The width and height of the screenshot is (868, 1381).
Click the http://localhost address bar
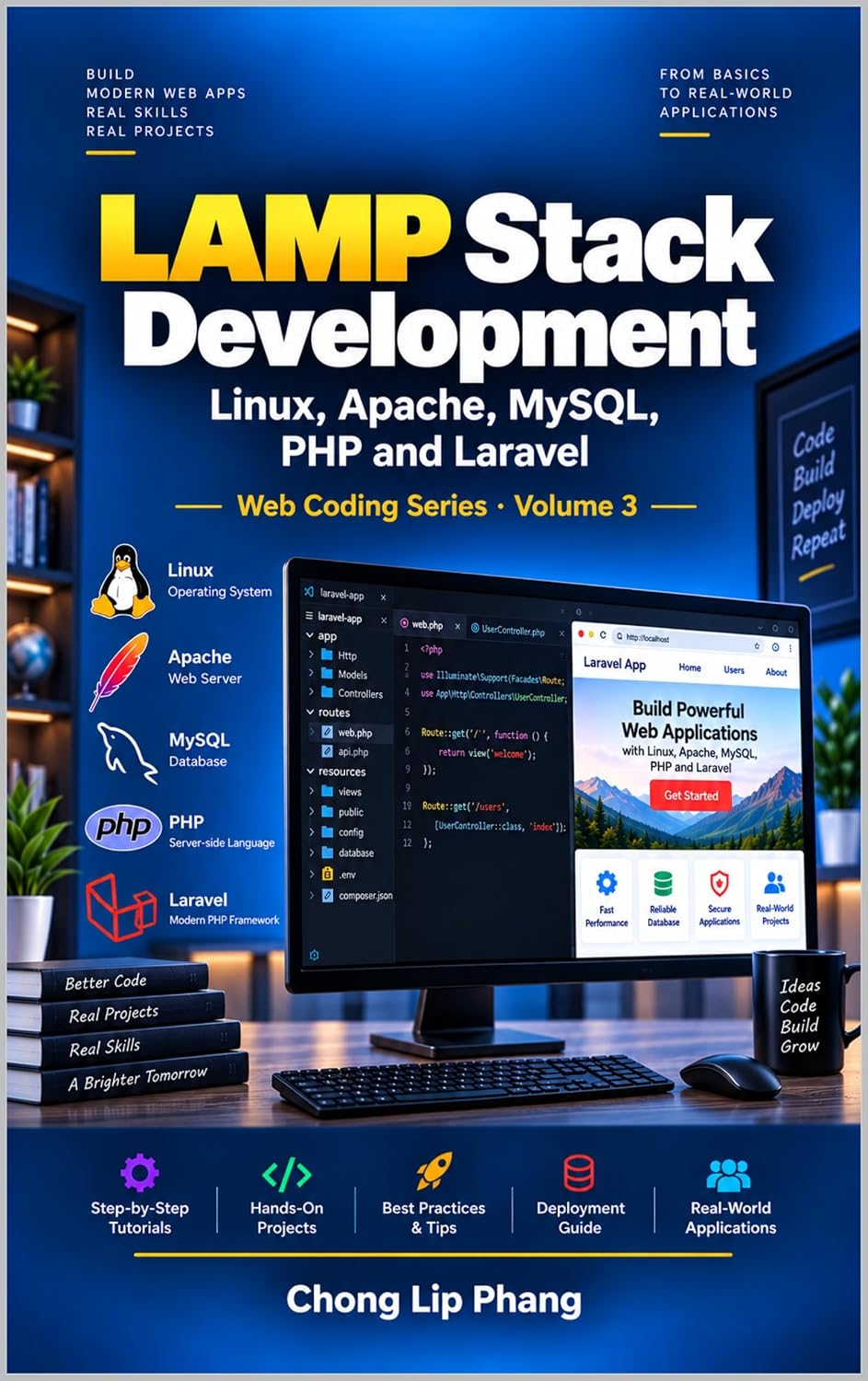tap(688, 641)
